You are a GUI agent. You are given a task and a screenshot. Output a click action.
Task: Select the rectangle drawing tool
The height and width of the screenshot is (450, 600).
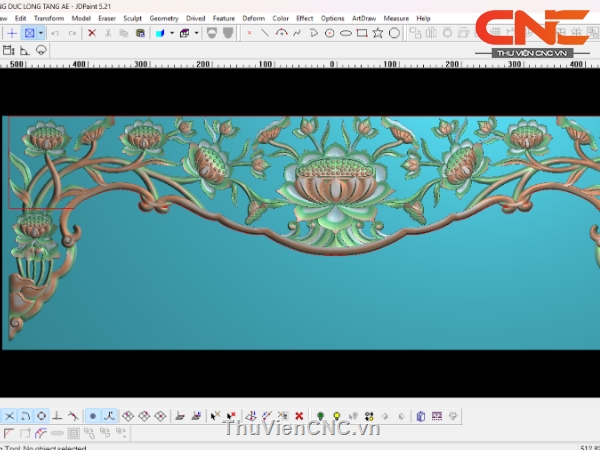[x=362, y=33]
